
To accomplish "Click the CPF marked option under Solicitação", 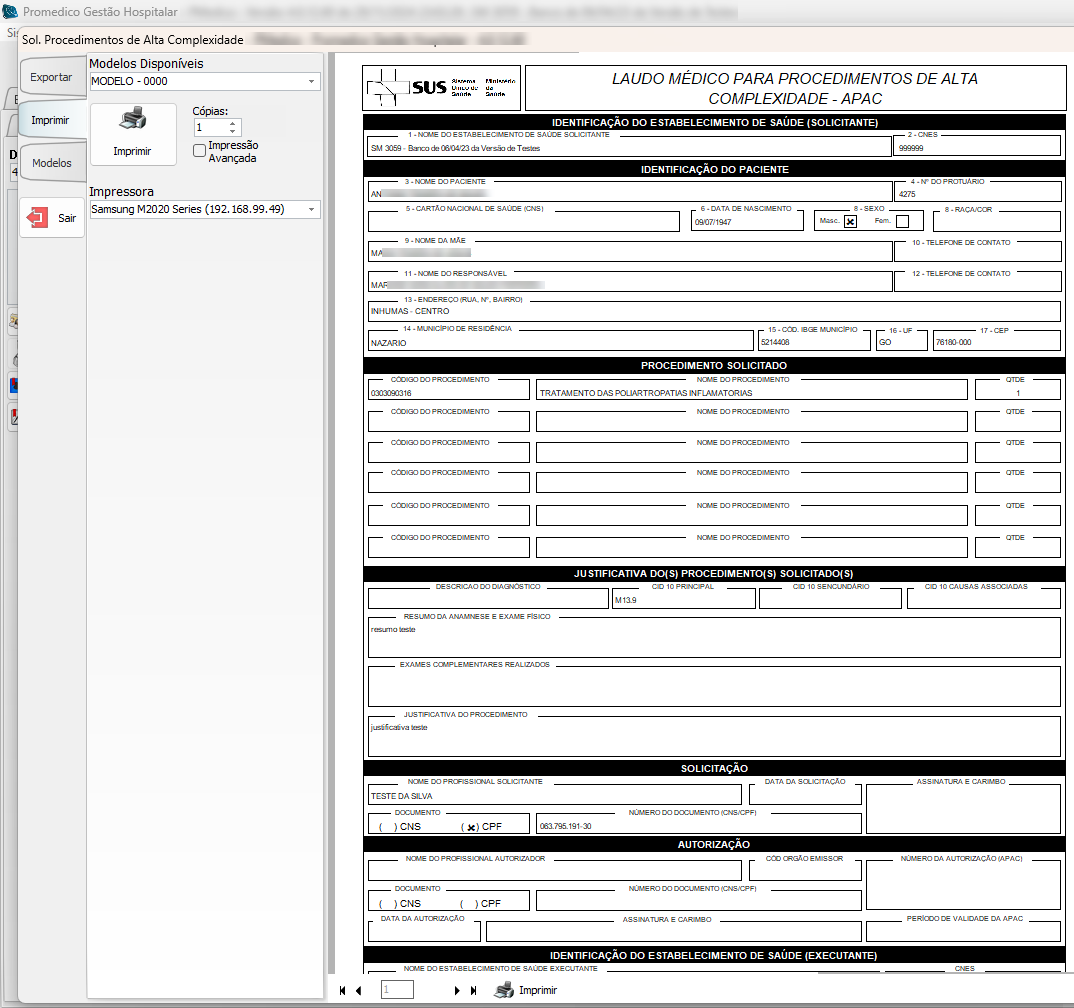I will 482,827.
